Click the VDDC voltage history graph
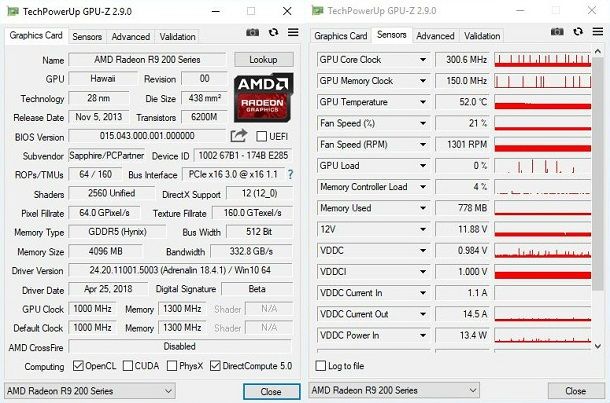610x403 pixels. click(543, 250)
